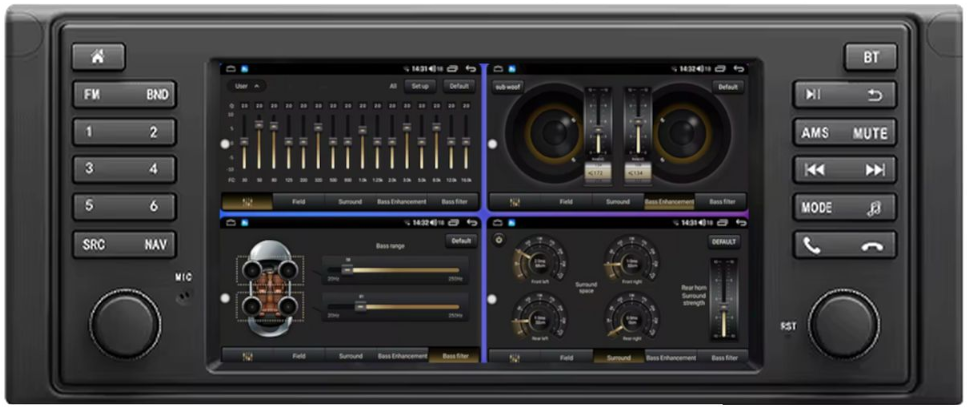
Task: Toggle the sub woof button
Action: pos(508,87)
